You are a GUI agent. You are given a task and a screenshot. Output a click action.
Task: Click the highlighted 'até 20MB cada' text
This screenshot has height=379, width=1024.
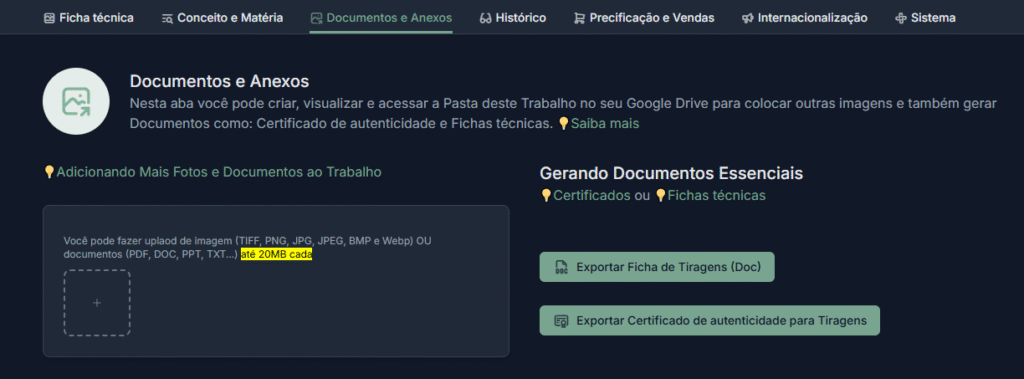(276, 255)
